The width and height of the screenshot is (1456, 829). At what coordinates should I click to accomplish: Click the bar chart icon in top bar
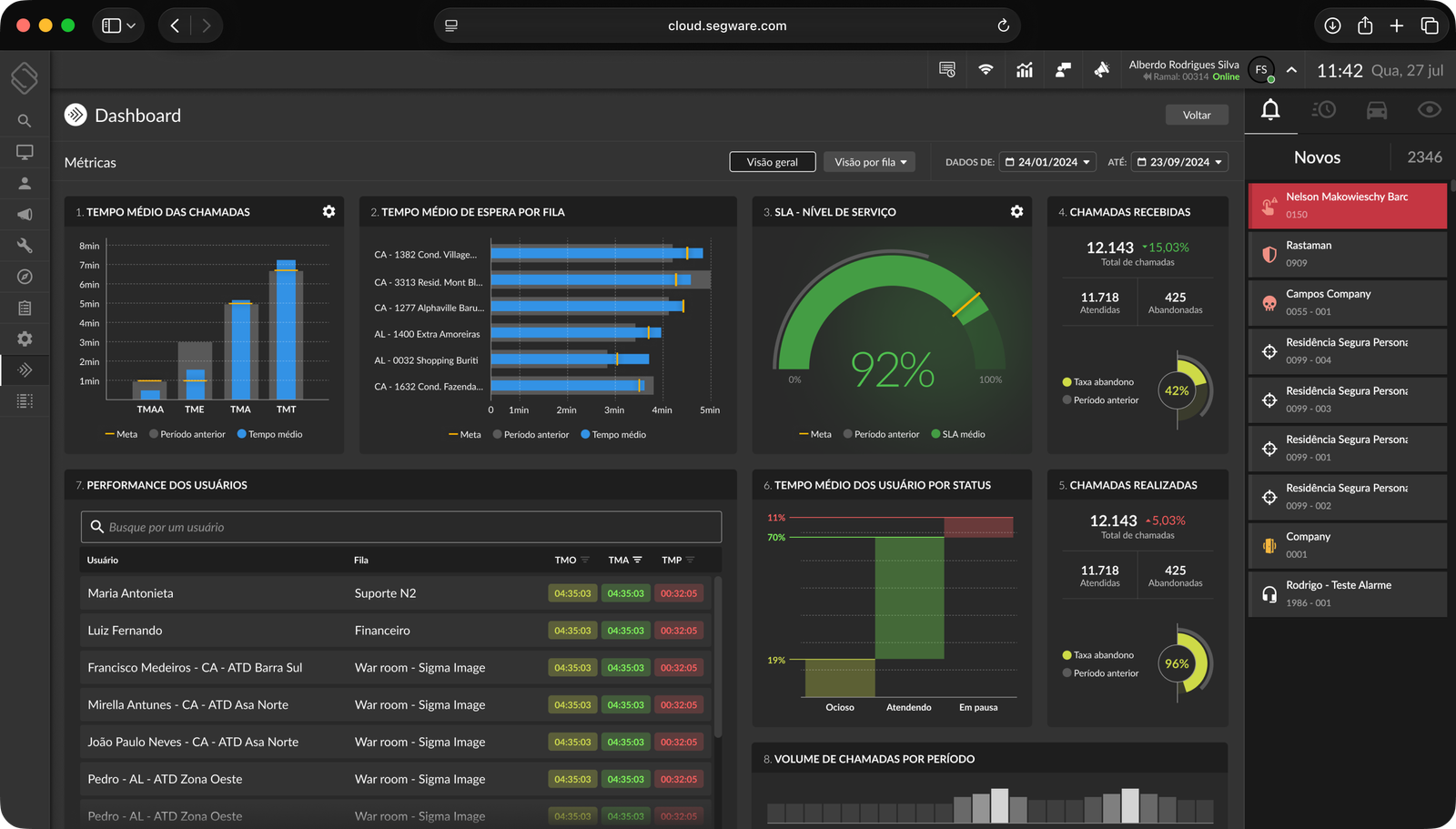pyautogui.click(x=1025, y=70)
